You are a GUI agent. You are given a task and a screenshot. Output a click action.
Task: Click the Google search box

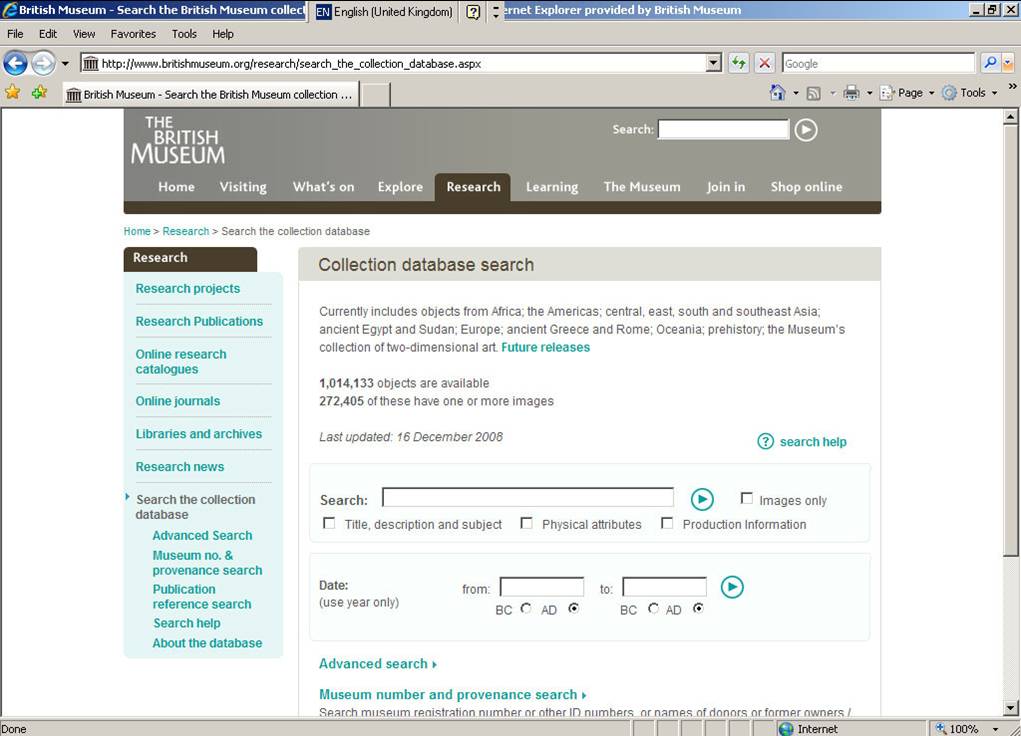pos(878,63)
